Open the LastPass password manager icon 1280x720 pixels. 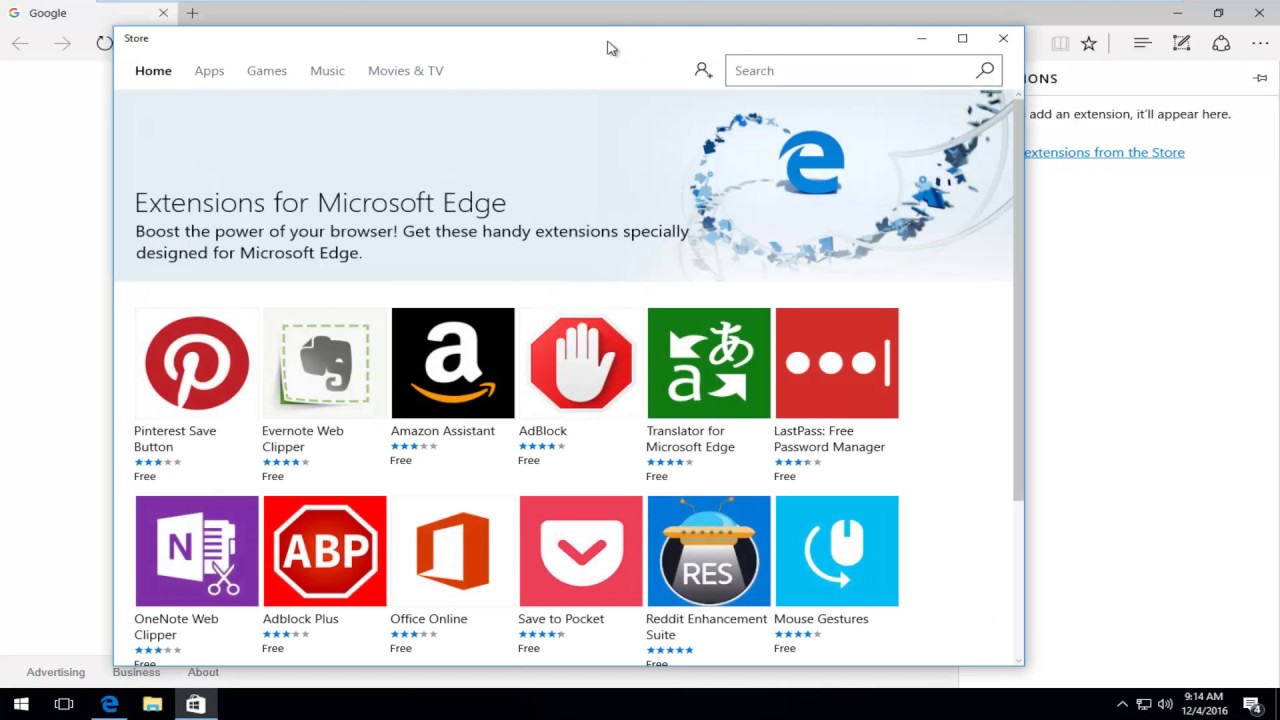(836, 363)
